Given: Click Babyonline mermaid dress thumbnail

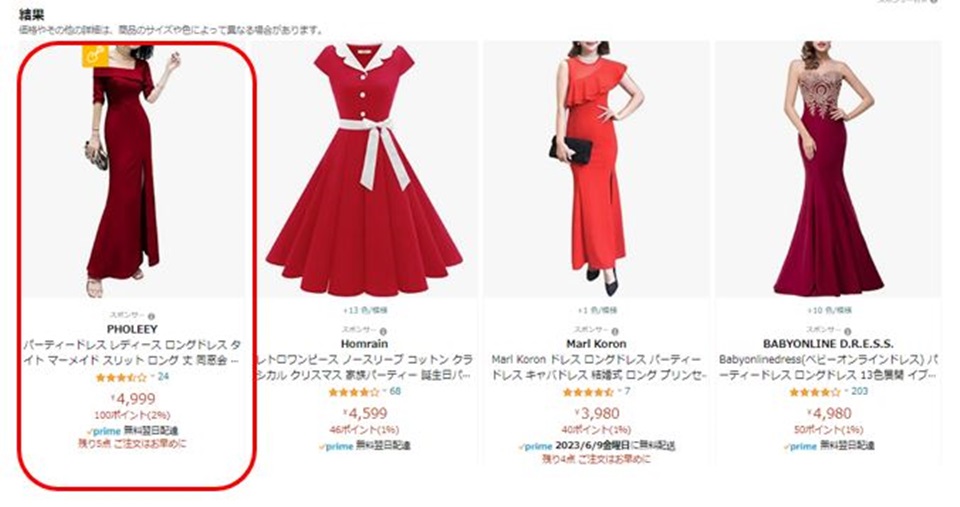Looking at the screenshot, I should pyautogui.click(x=828, y=170).
